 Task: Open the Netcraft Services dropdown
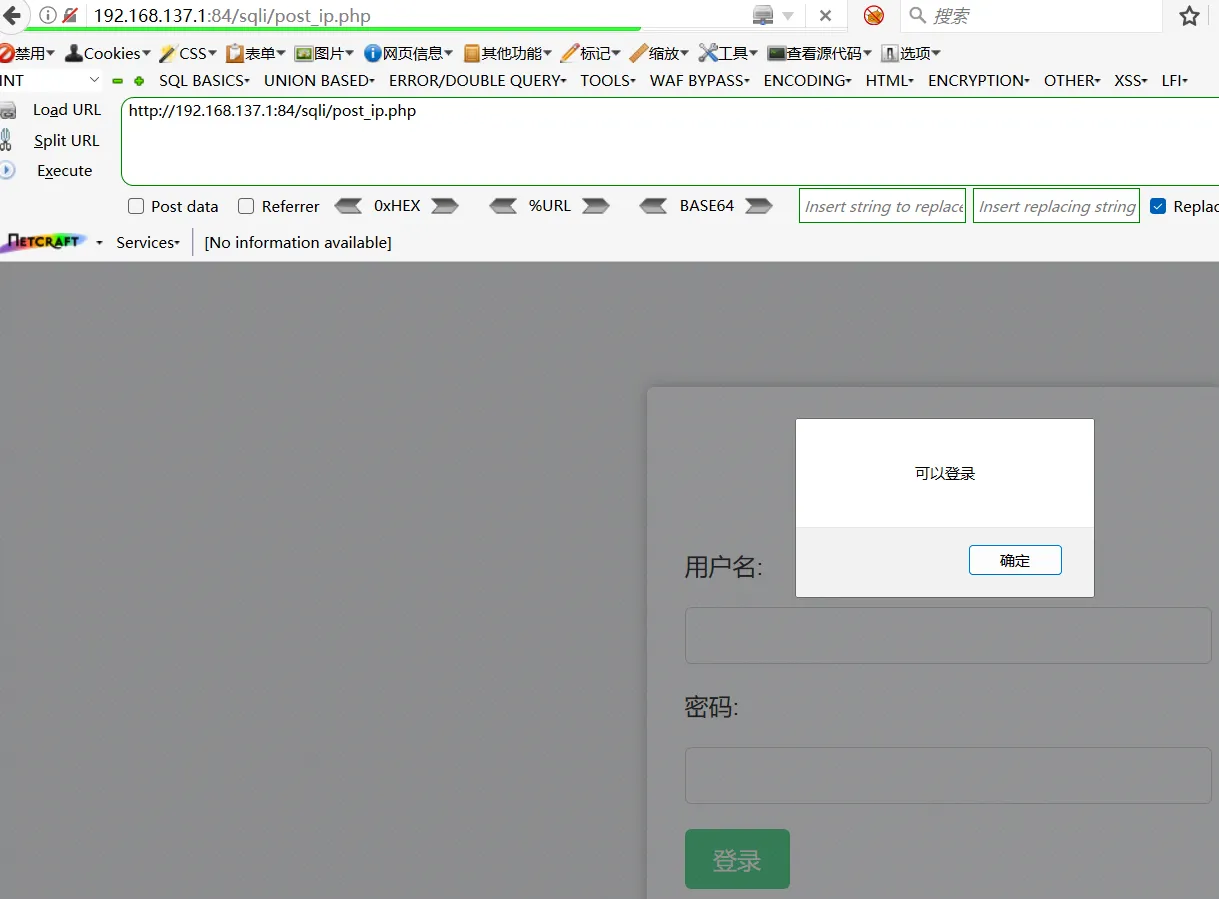148,242
